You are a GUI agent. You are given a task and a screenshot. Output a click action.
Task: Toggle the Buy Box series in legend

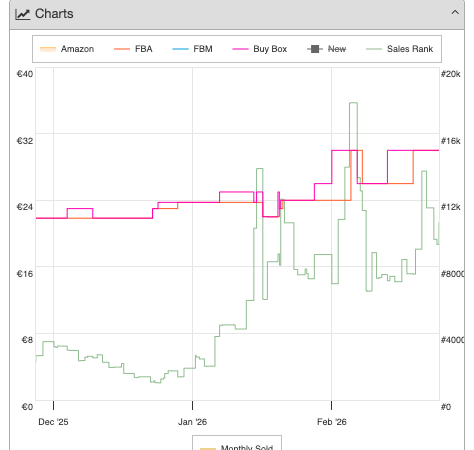click(260, 49)
